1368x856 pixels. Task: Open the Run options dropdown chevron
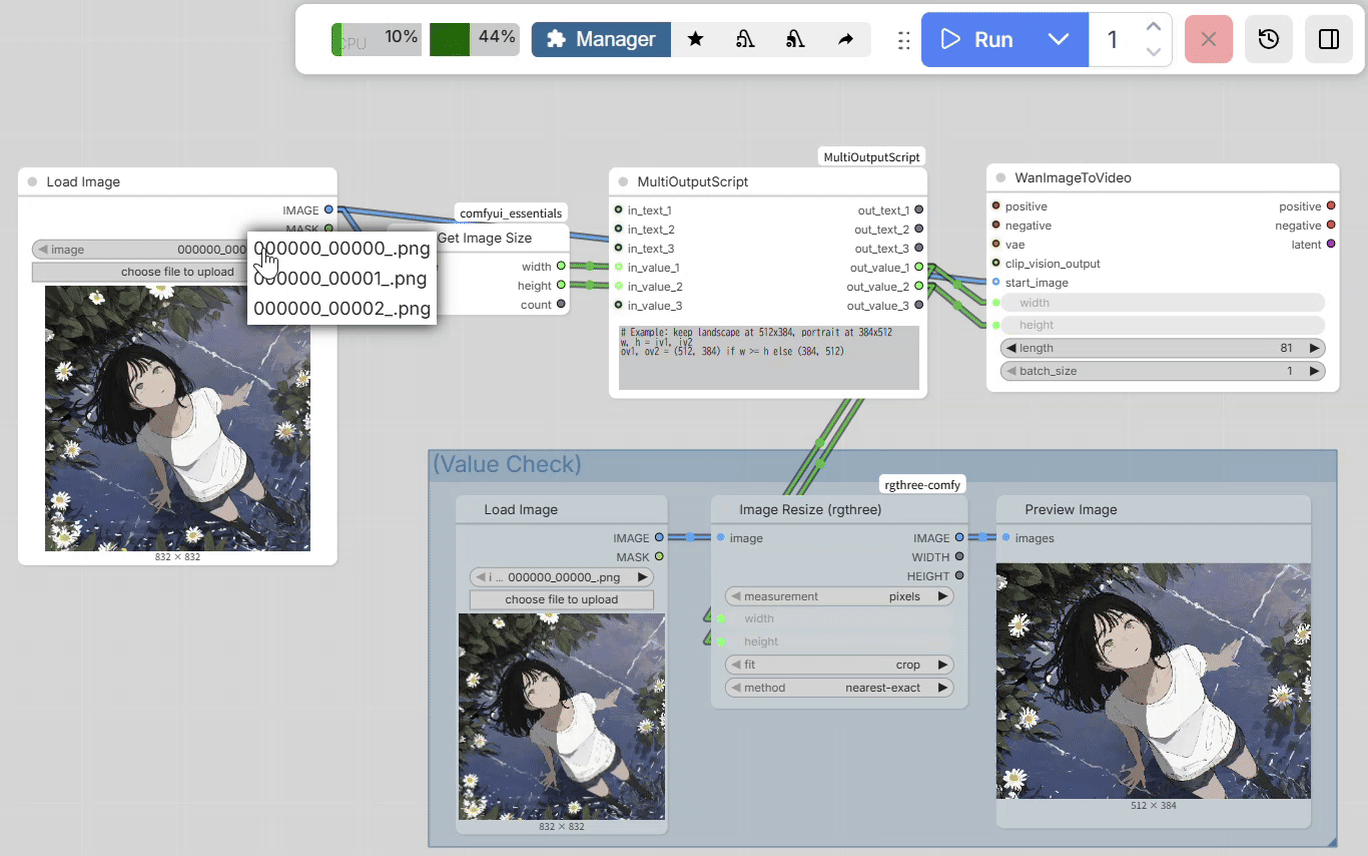click(1058, 40)
